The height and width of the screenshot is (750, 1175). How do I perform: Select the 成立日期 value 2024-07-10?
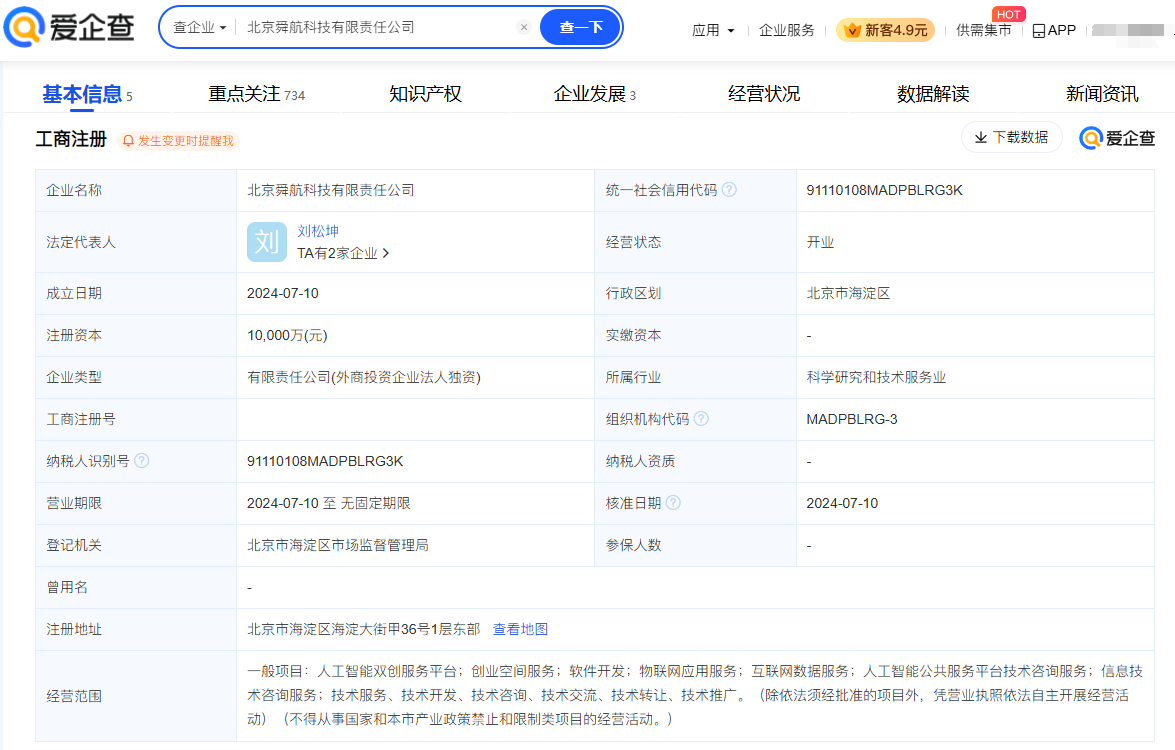point(283,293)
